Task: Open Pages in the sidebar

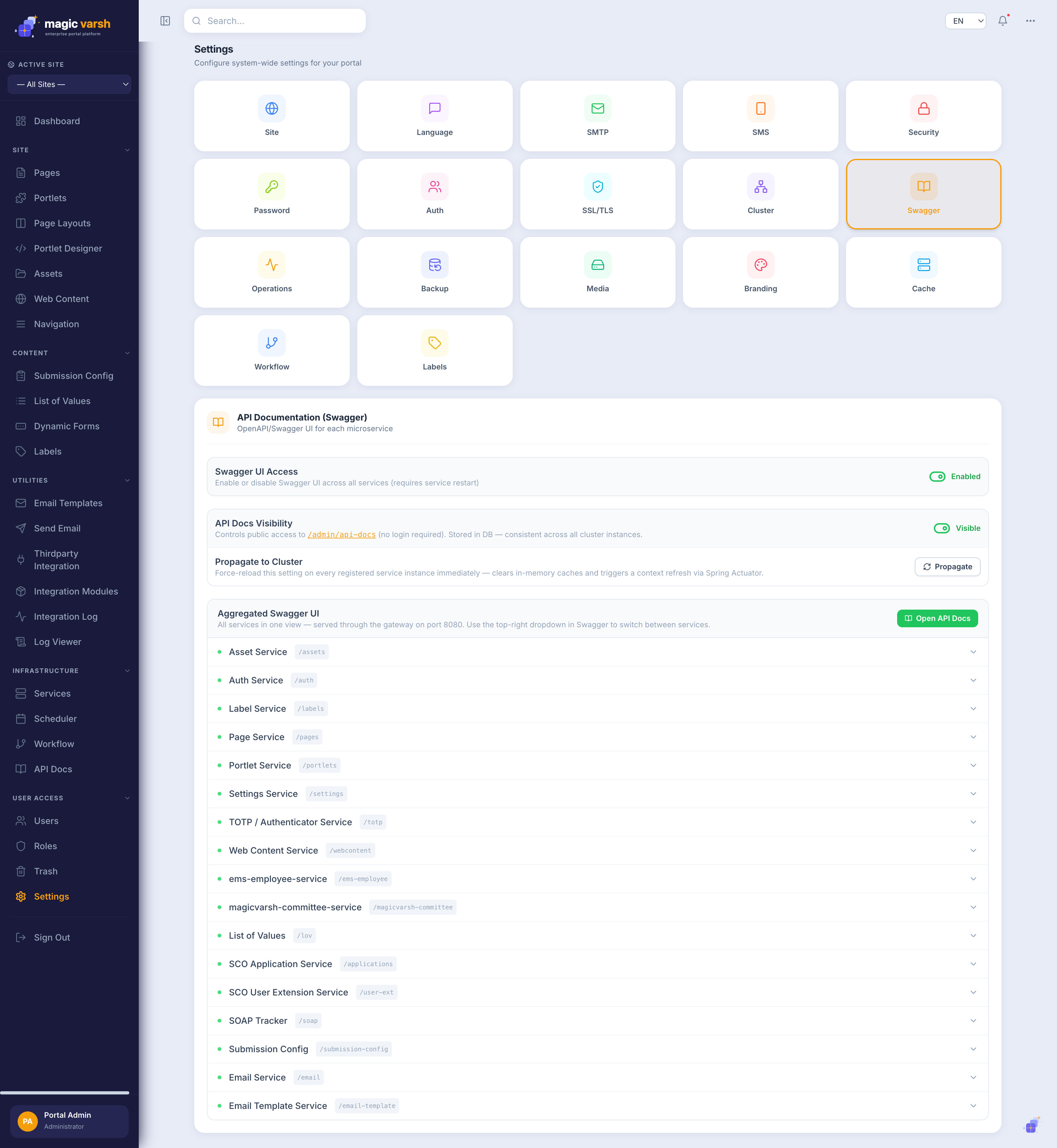Action: (69, 173)
